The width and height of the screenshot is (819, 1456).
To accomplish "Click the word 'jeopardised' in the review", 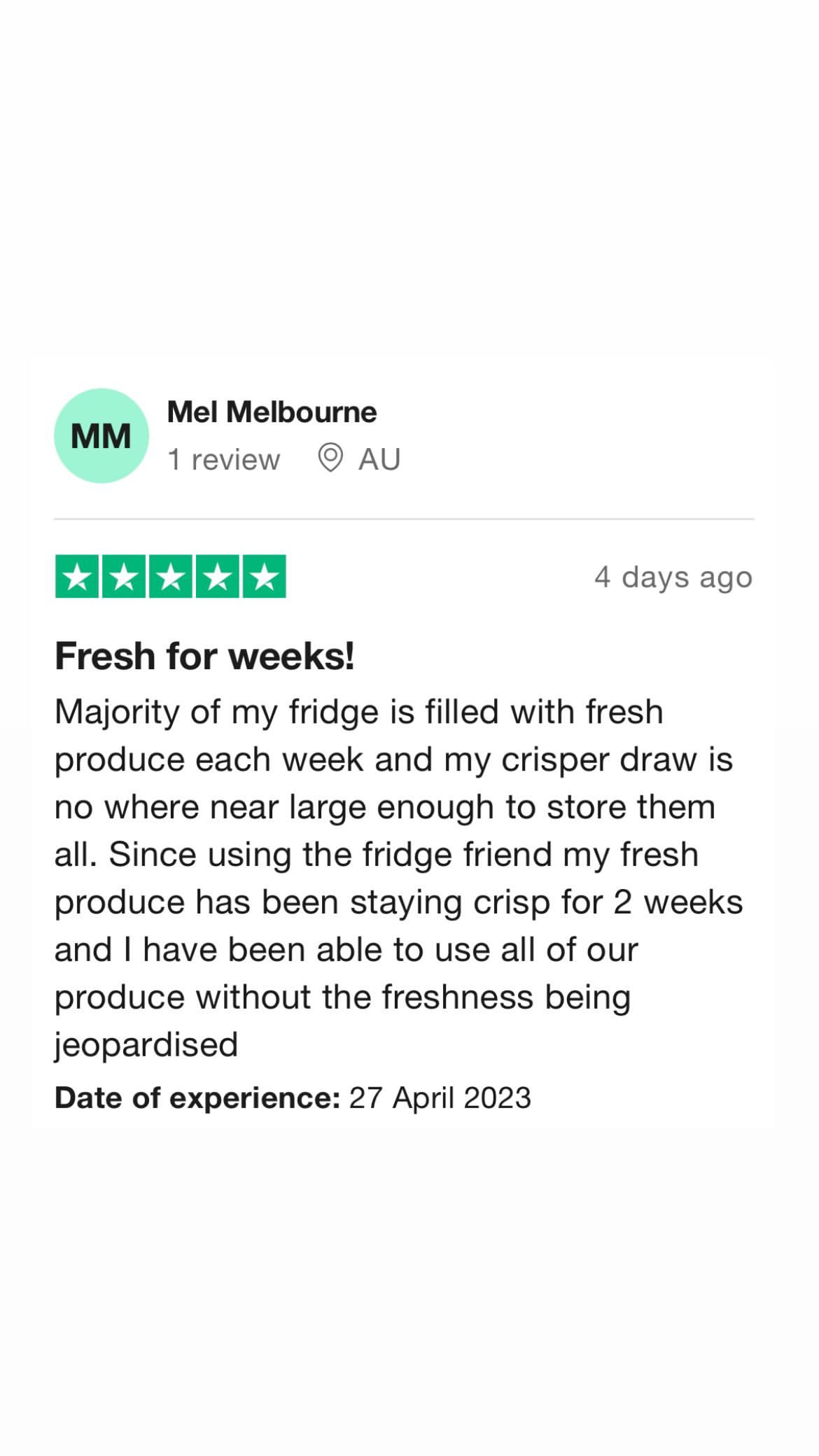I will tap(146, 1046).
